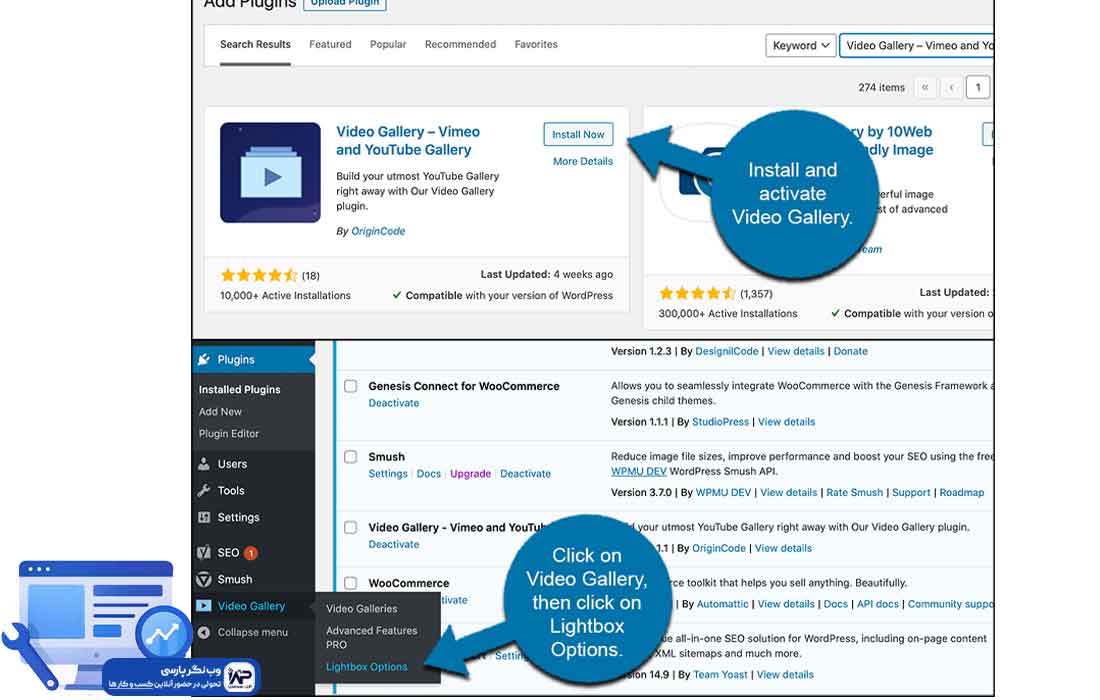Tick the Smush plugin checkbox
The image size is (1100, 700).
coord(351,457)
